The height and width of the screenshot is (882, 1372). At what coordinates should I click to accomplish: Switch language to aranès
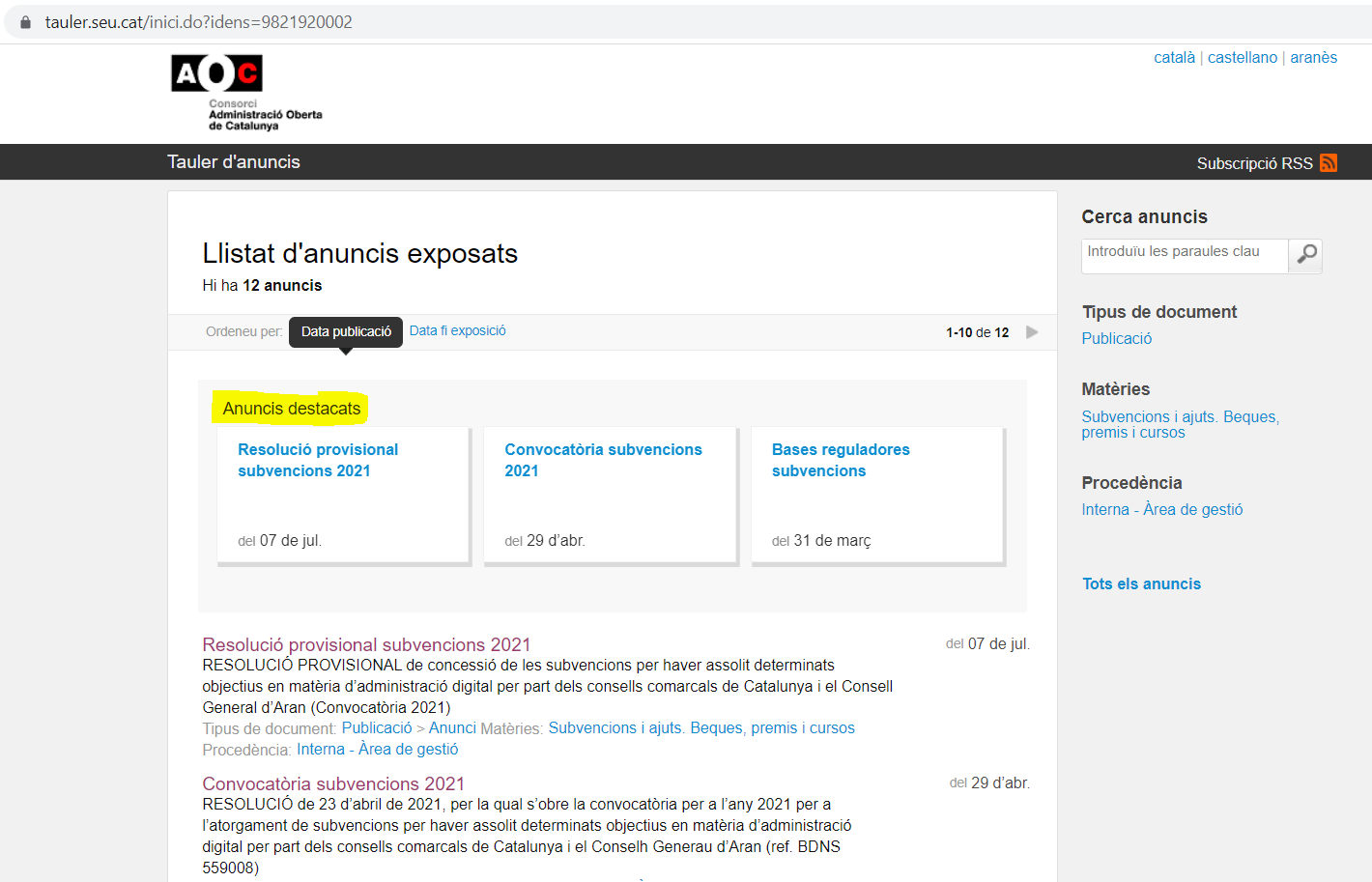(x=1313, y=58)
